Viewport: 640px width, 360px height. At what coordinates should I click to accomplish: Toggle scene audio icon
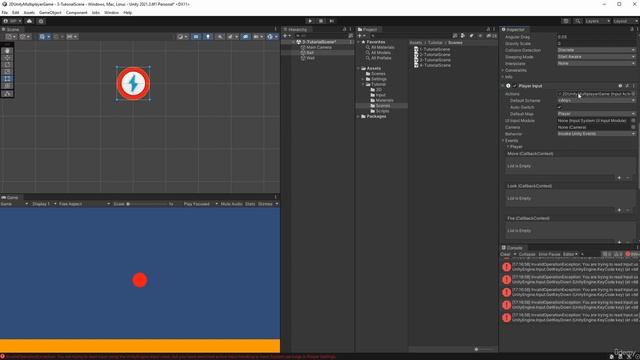pos(220,37)
